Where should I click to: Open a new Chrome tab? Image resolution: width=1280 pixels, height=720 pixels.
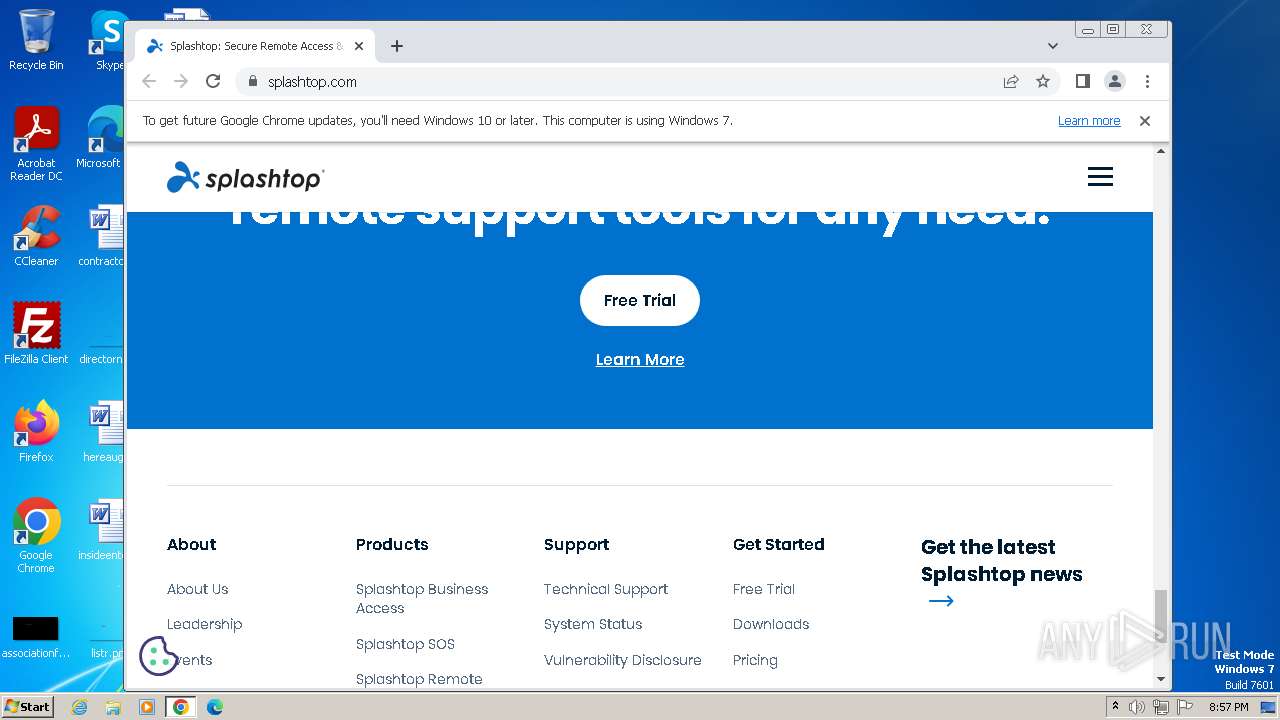397,46
